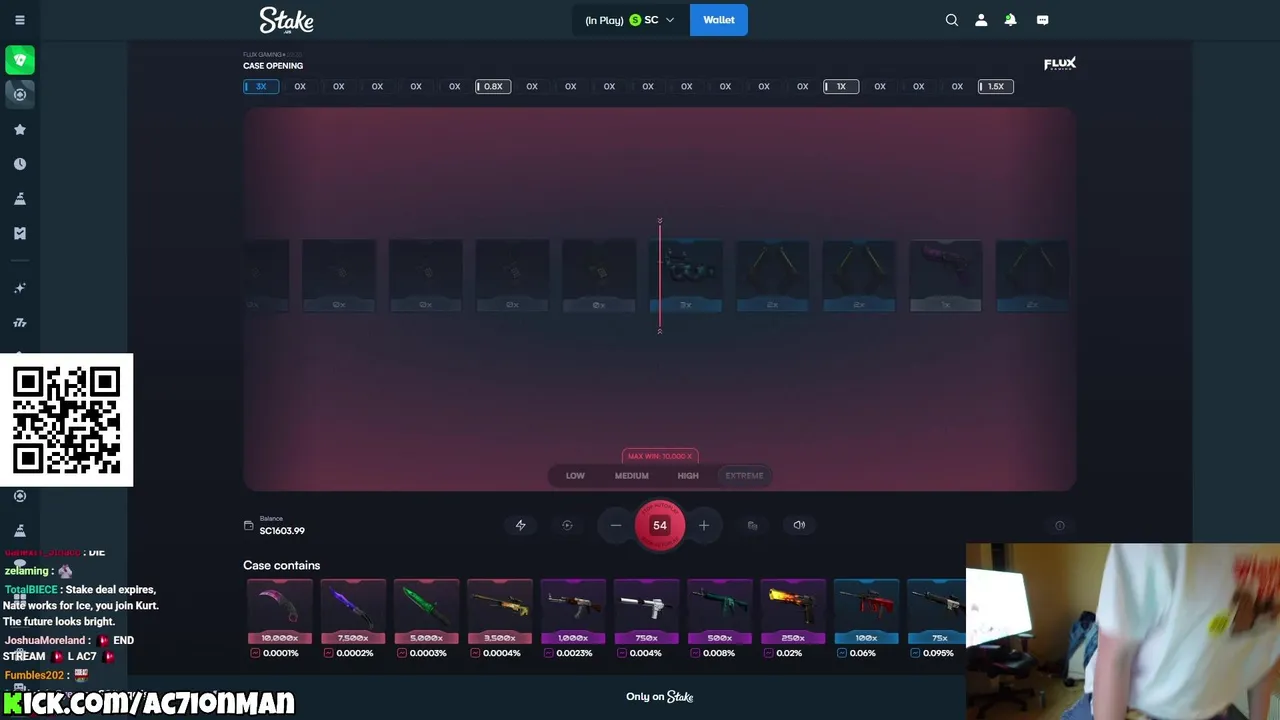Select the 1,000x AK rifle item

573,612
